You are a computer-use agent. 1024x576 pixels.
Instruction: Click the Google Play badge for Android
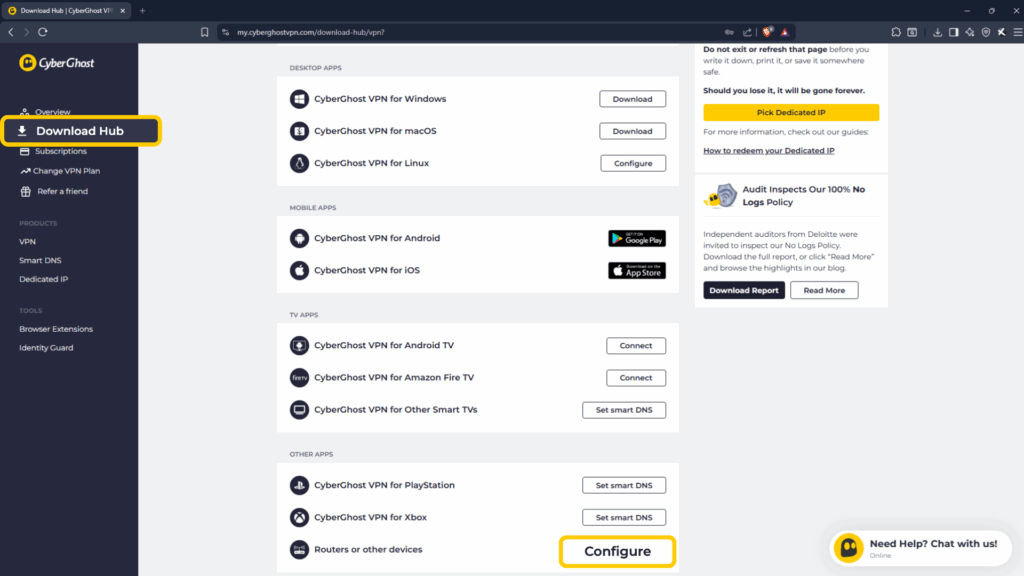637,238
